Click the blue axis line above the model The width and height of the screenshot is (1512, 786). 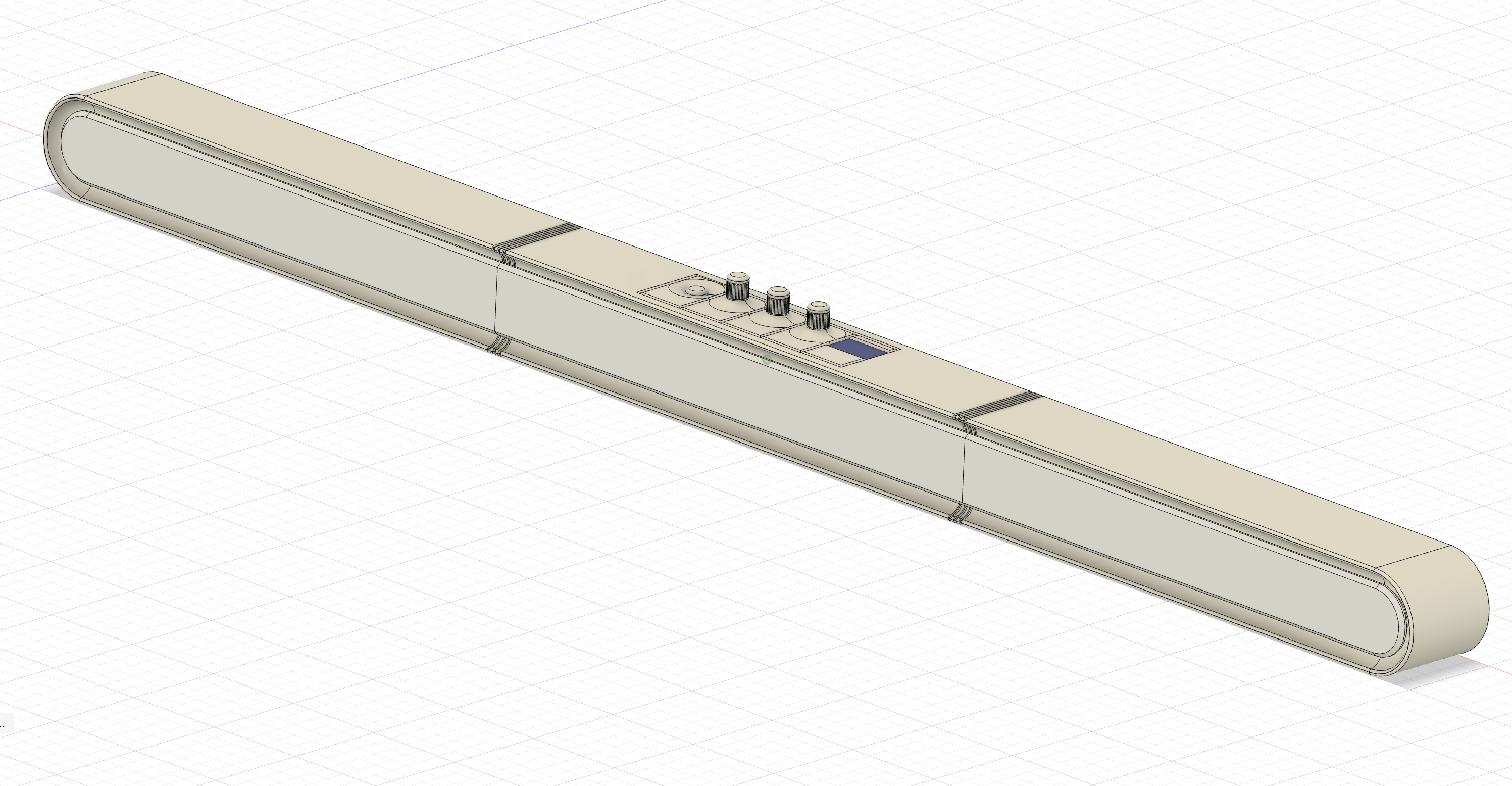(470, 59)
